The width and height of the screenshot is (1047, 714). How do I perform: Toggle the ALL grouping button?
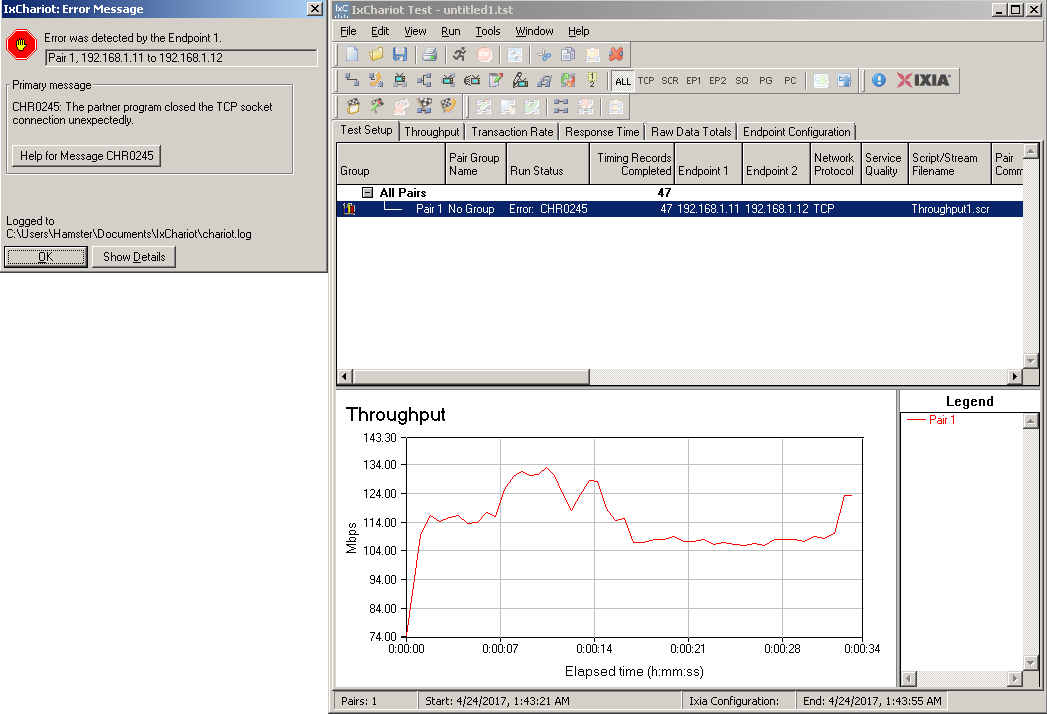click(623, 81)
